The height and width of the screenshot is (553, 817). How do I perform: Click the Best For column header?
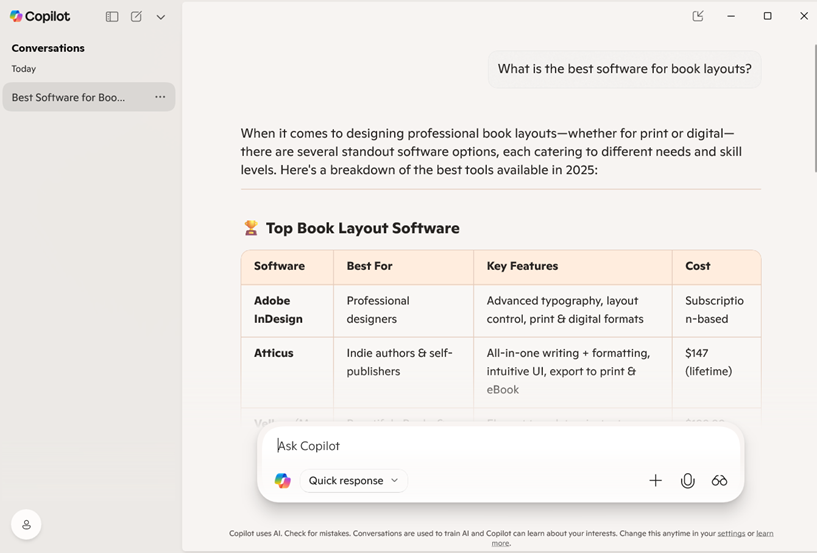click(403, 267)
